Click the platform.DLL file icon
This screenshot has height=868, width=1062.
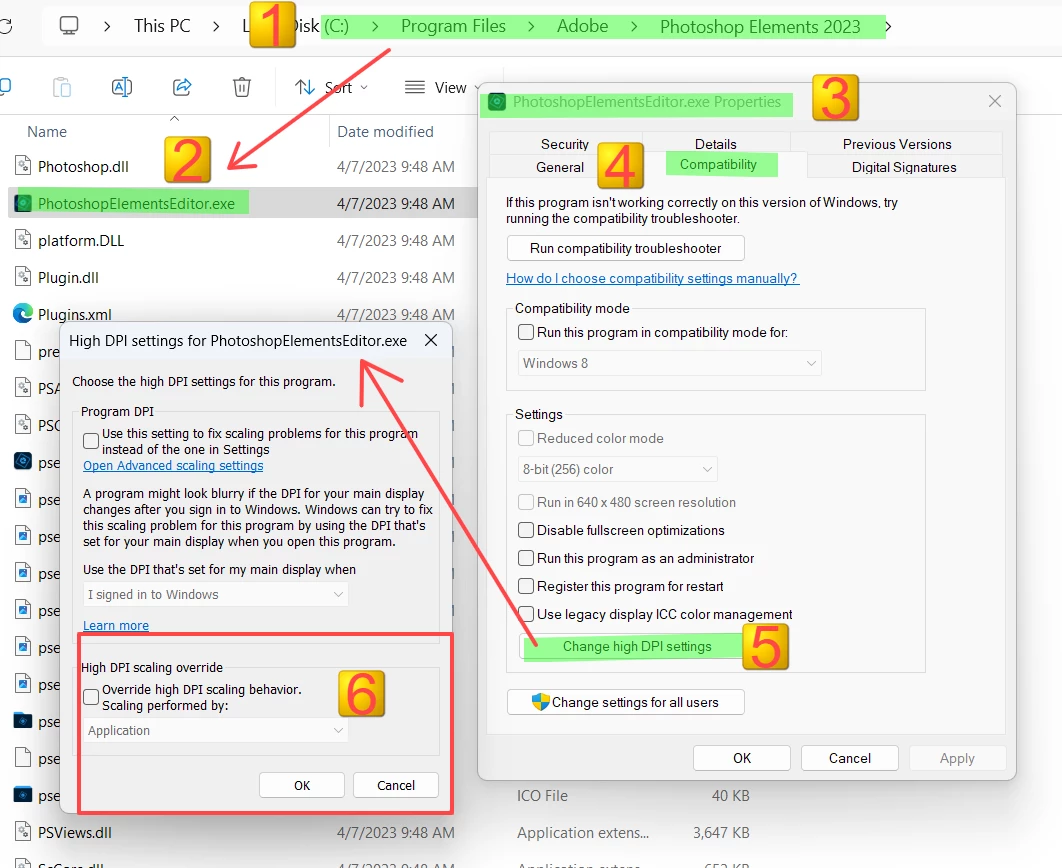coord(23,240)
